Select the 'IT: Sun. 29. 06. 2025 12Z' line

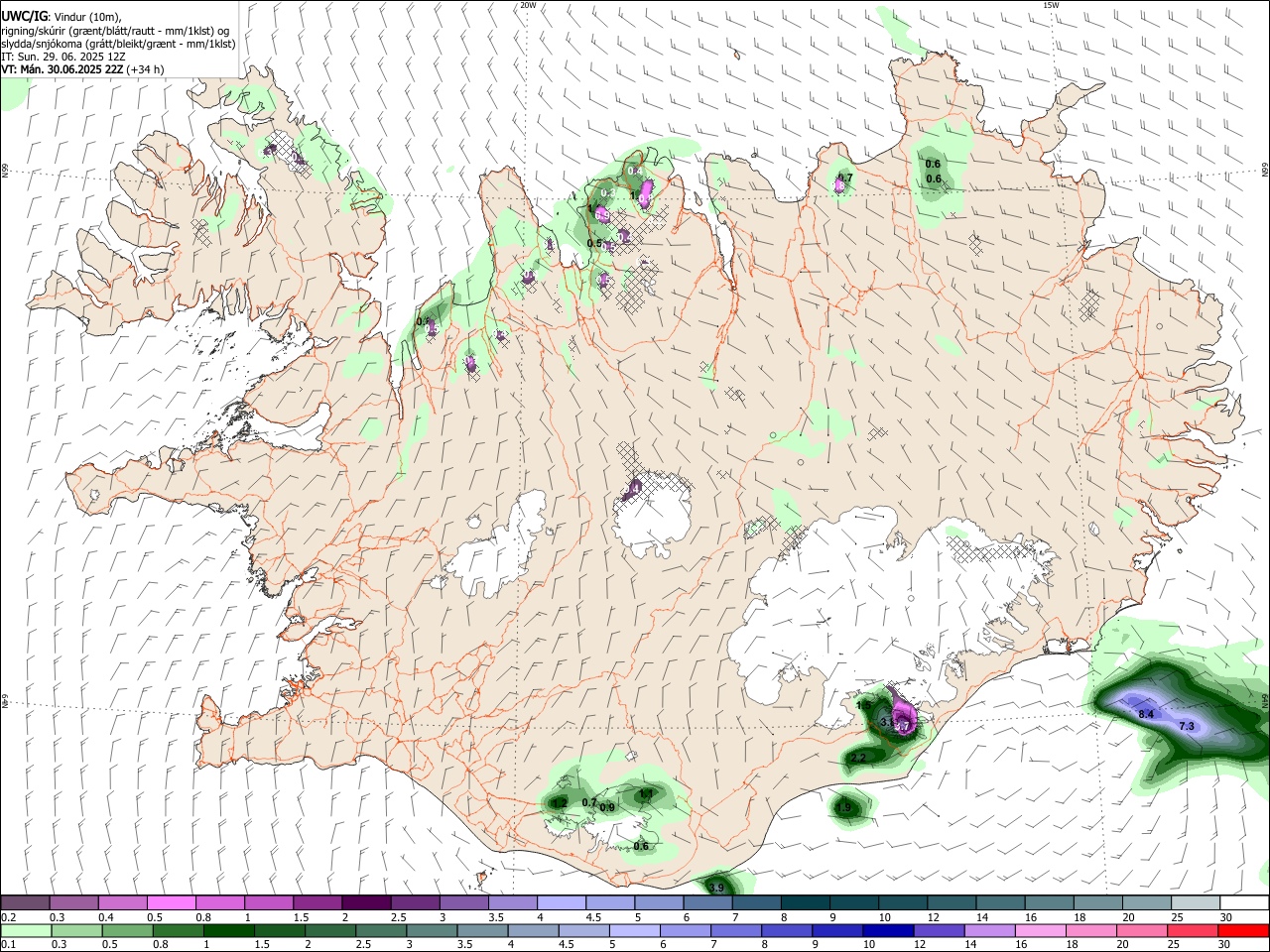(65, 57)
